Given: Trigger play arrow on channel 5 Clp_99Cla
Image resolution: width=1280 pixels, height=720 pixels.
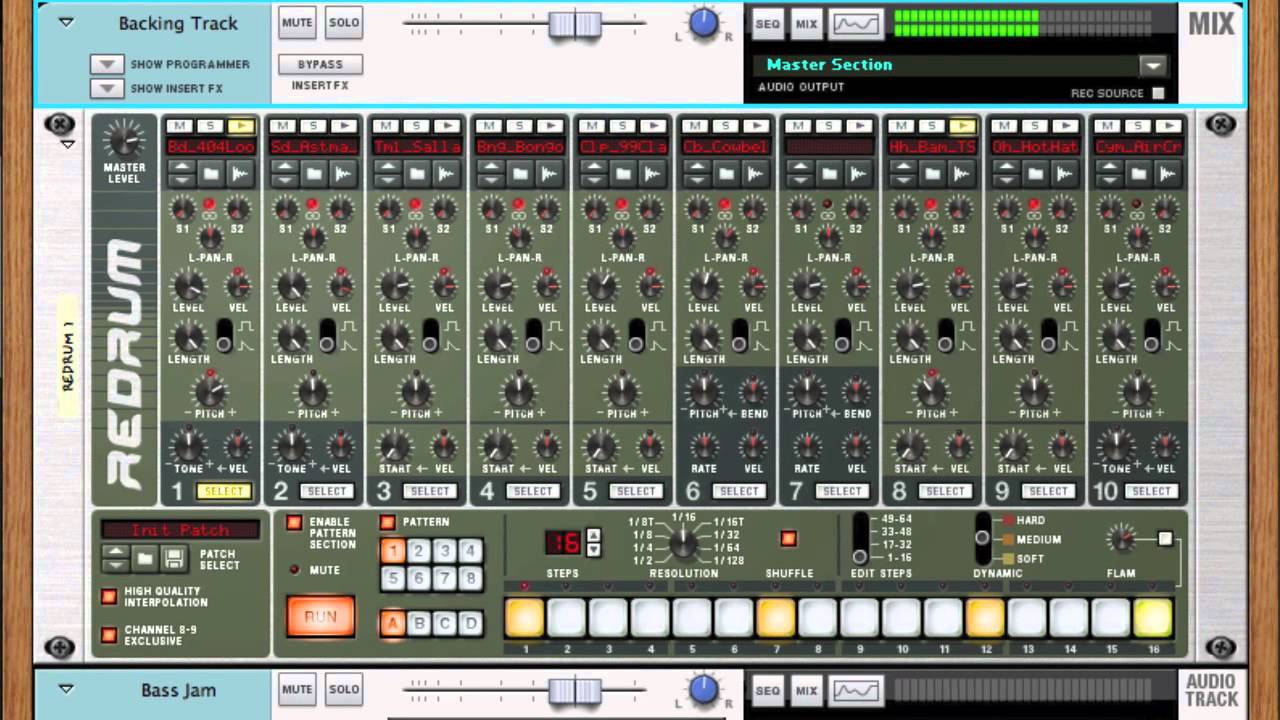Looking at the screenshot, I should pos(653,126).
